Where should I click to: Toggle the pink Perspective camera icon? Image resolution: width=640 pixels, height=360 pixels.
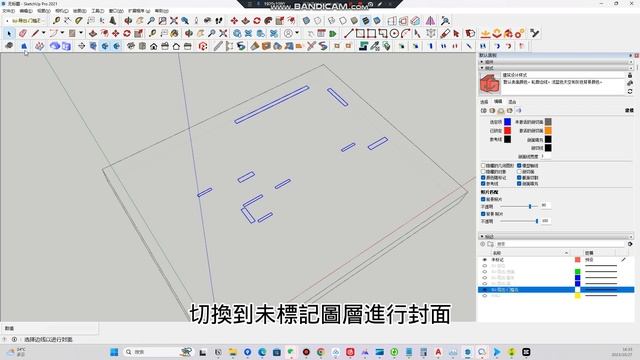[430, 20]
